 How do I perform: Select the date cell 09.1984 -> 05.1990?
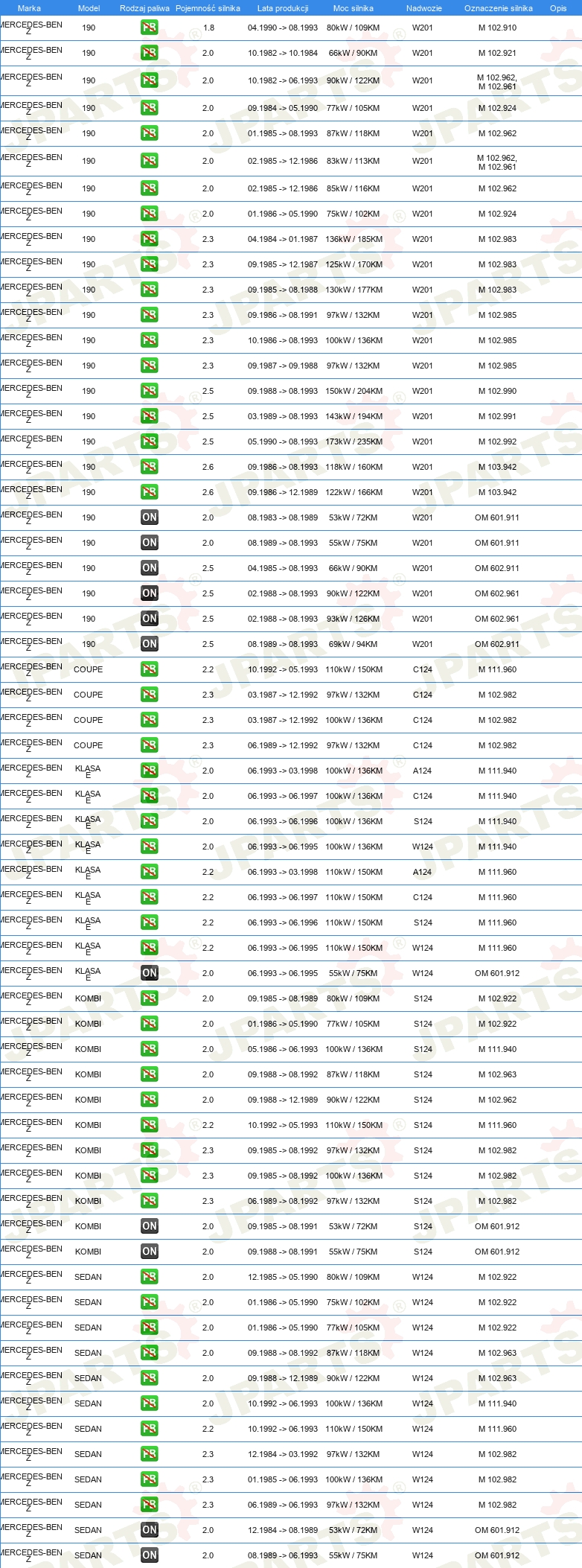click(x=283, y=108)
